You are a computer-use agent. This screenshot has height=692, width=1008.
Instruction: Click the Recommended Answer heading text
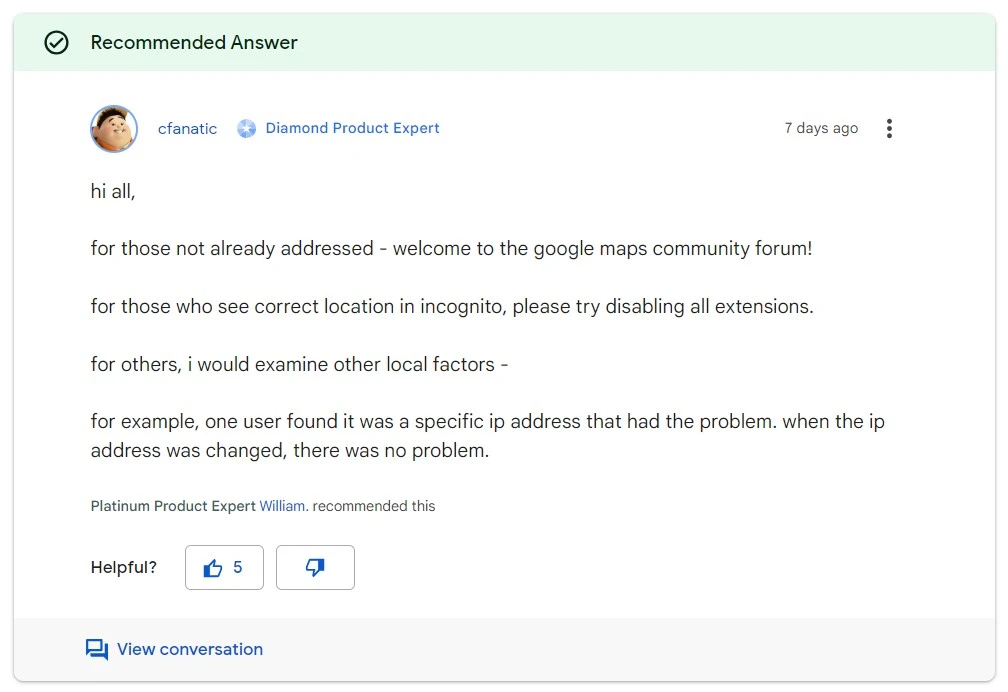tap(194, 43)
